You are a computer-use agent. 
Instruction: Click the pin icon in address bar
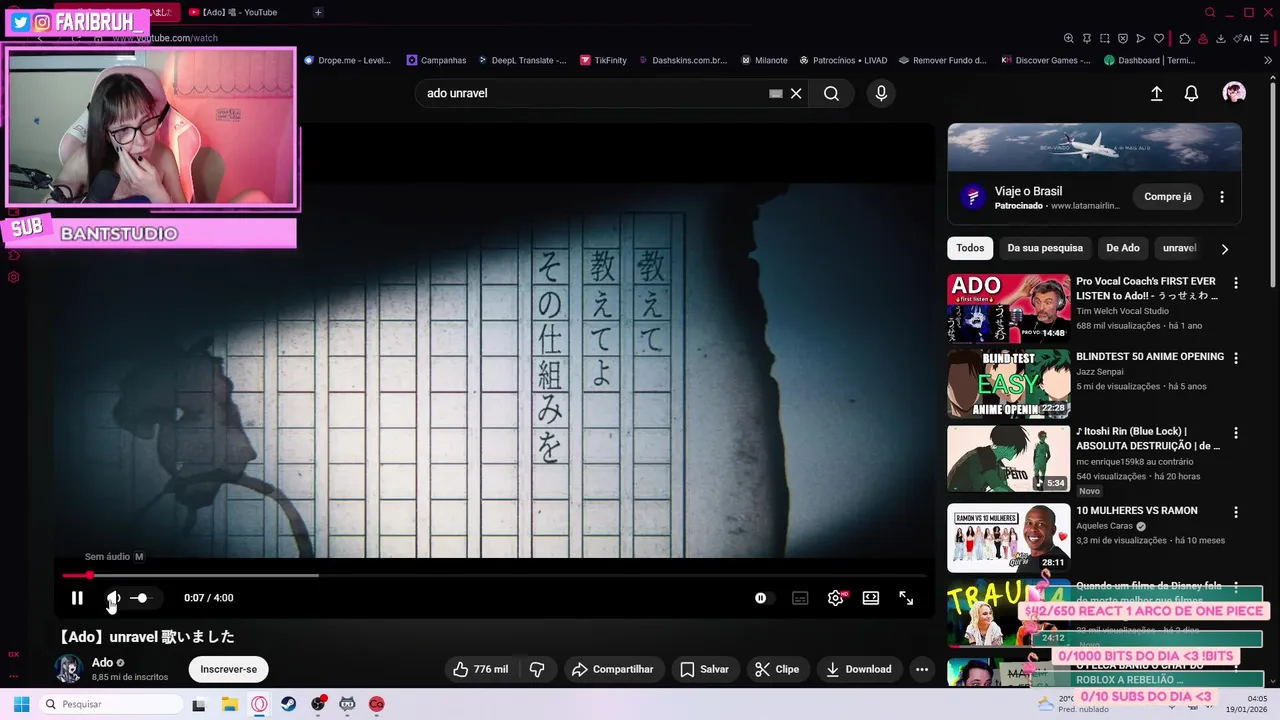pos(1086,38)
